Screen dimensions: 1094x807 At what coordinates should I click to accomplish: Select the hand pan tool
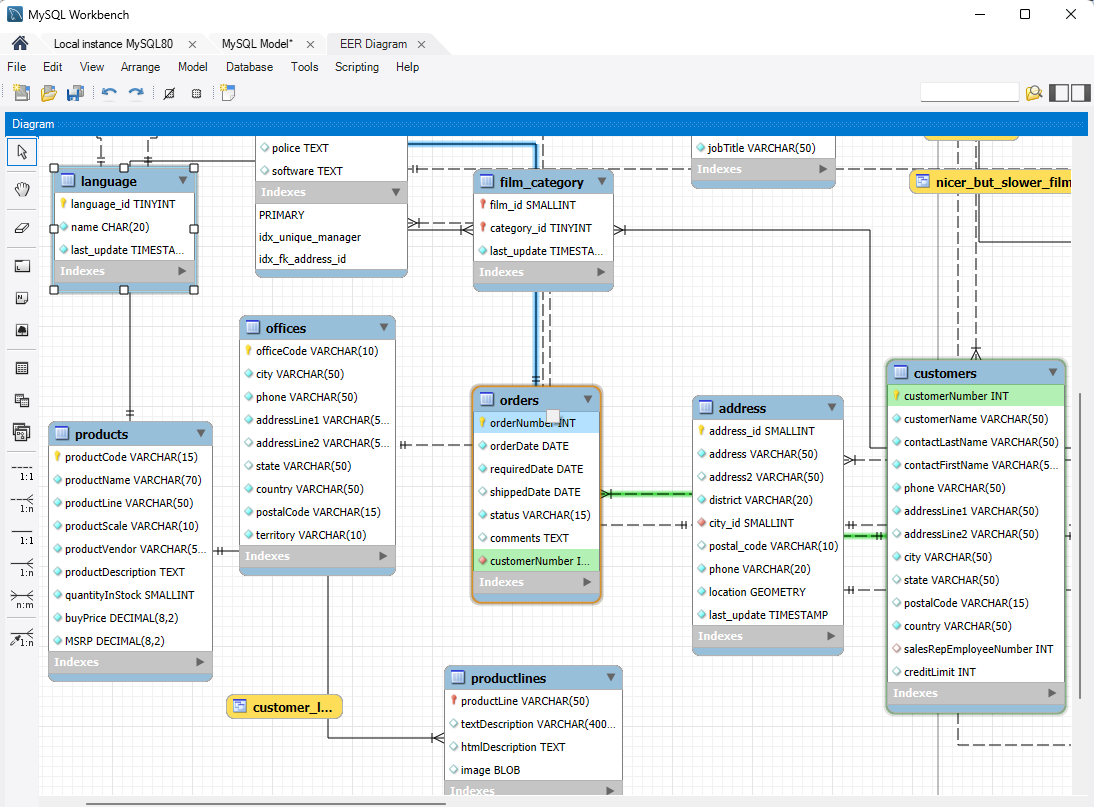point(22,189)
